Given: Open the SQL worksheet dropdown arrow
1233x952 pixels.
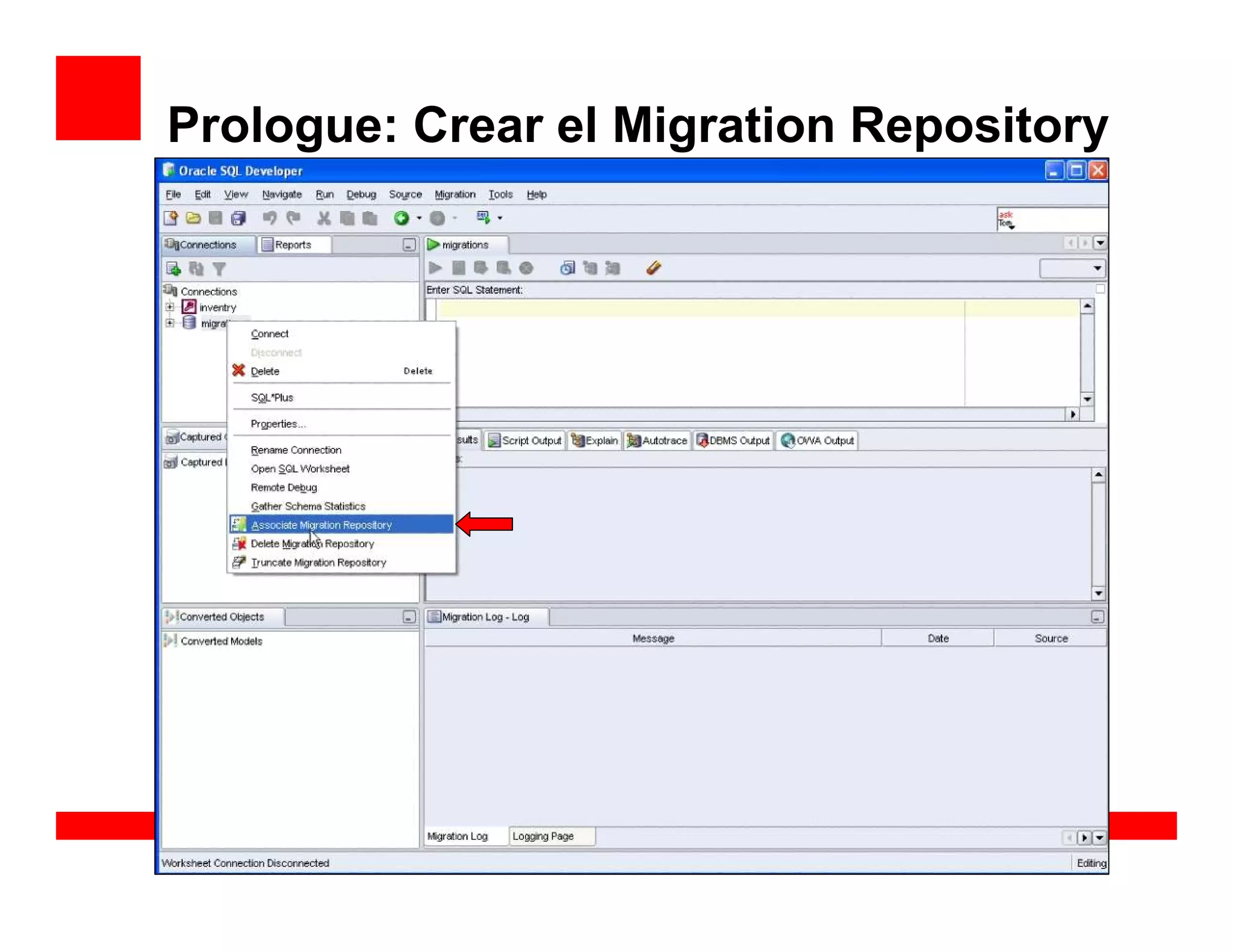Looking at the screenshot, I should 500,218.
